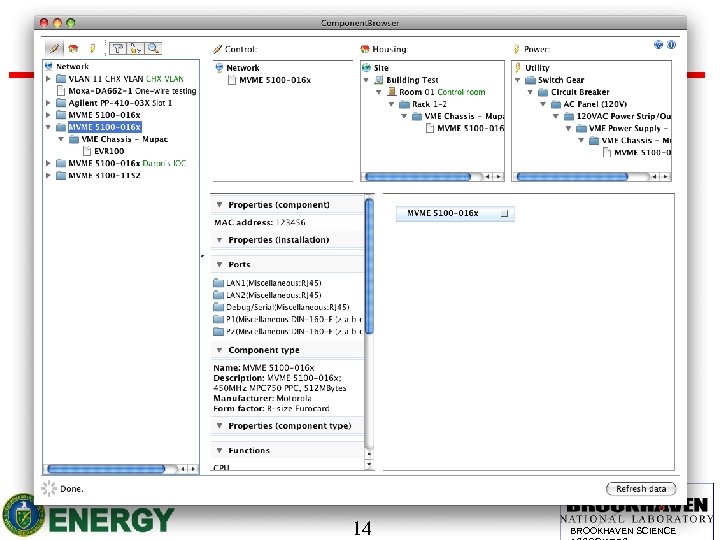The width and height of the screenshot is (720, 540).
Task: Expand the MVME 3100-1152 node
Action: 48,175
